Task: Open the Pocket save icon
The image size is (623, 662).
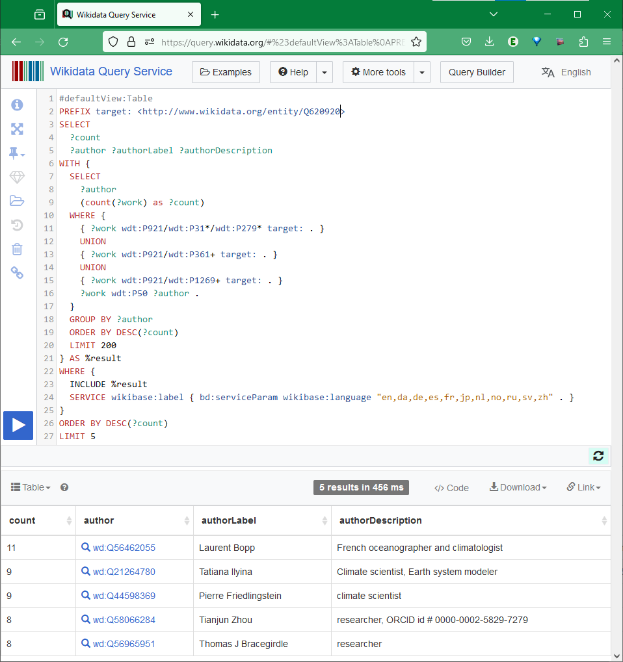Action: point(466,42)
